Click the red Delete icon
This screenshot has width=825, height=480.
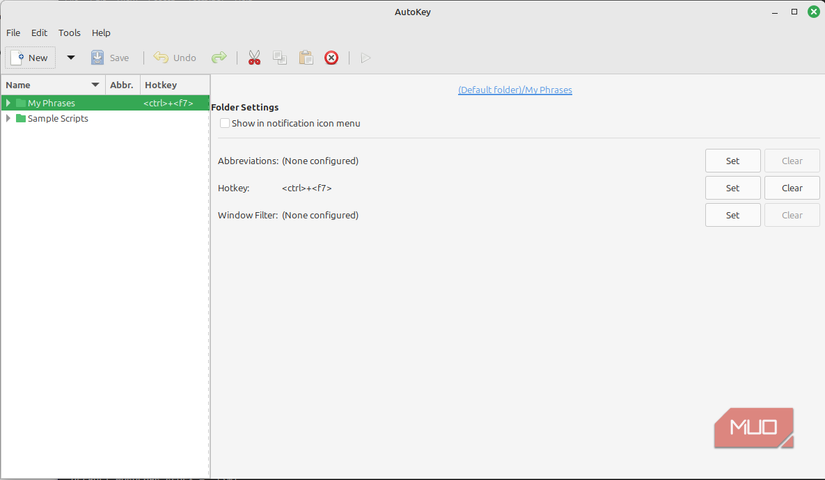pyautogui.click(x=331, y=57)
